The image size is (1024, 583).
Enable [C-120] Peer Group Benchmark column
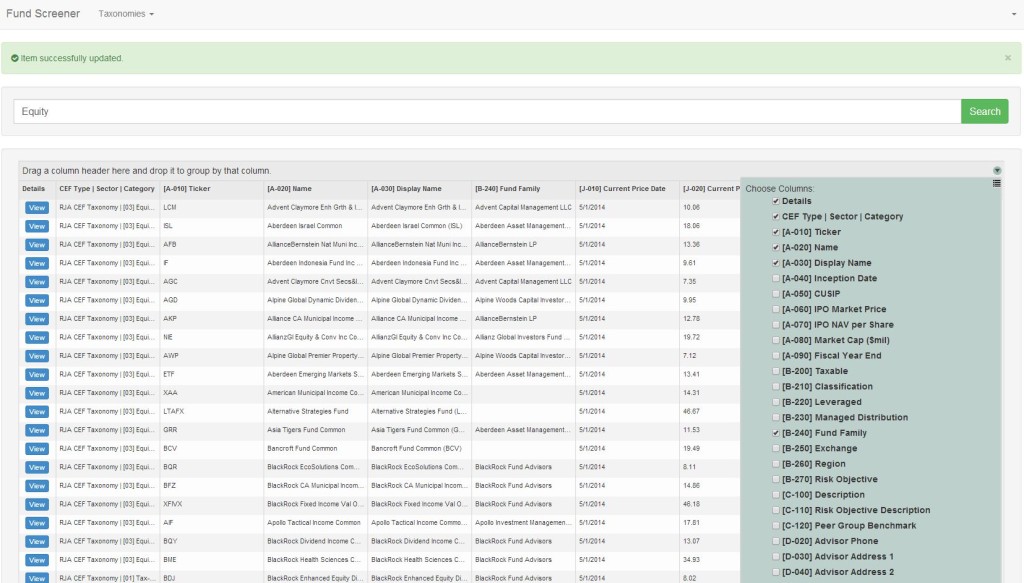776,526
